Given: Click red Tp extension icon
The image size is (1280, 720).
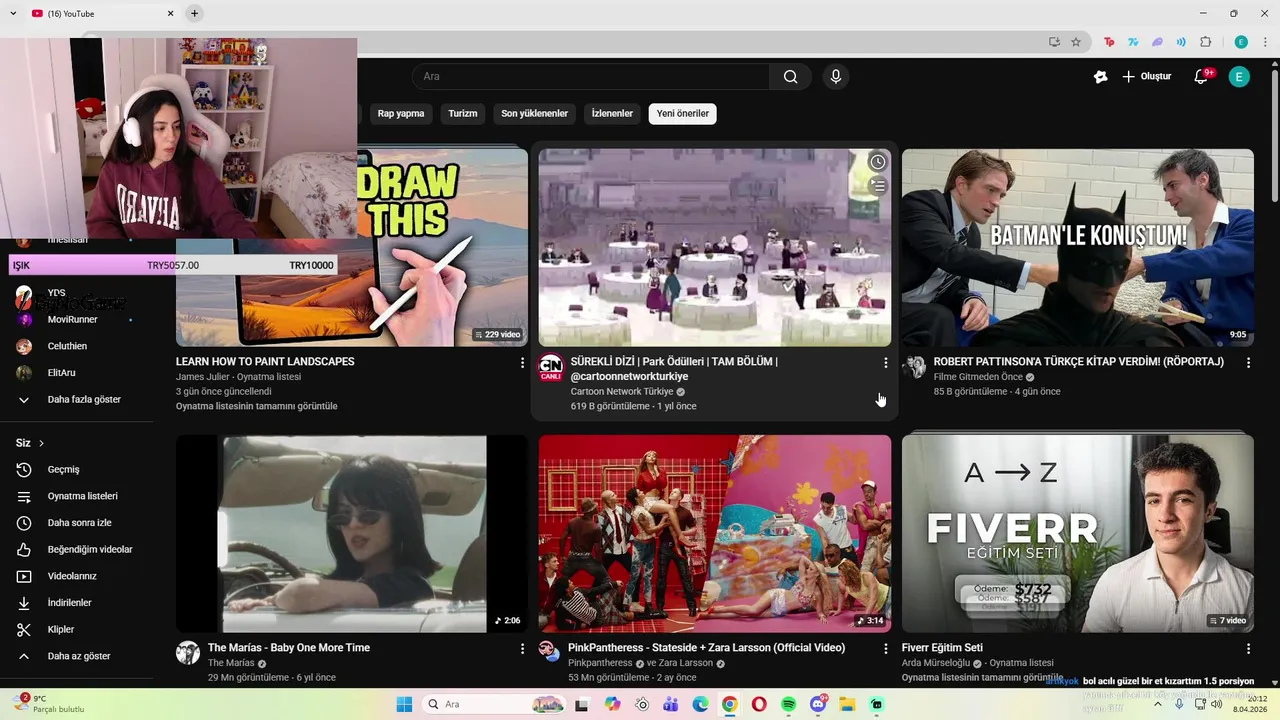Looking at the screenshot, I should coord(1109,42).
